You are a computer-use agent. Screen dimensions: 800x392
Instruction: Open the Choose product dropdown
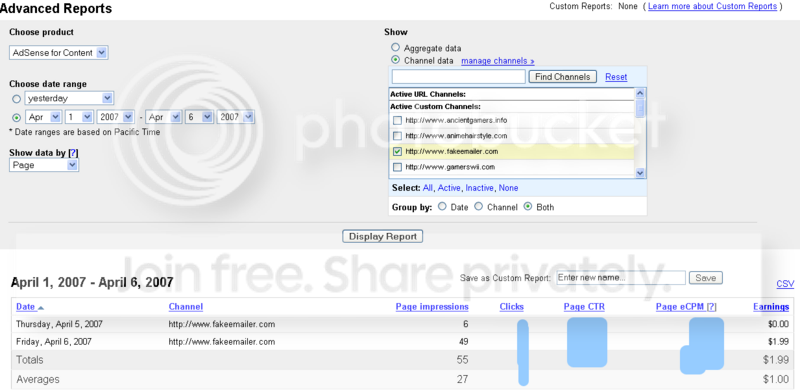pos(59,53)
